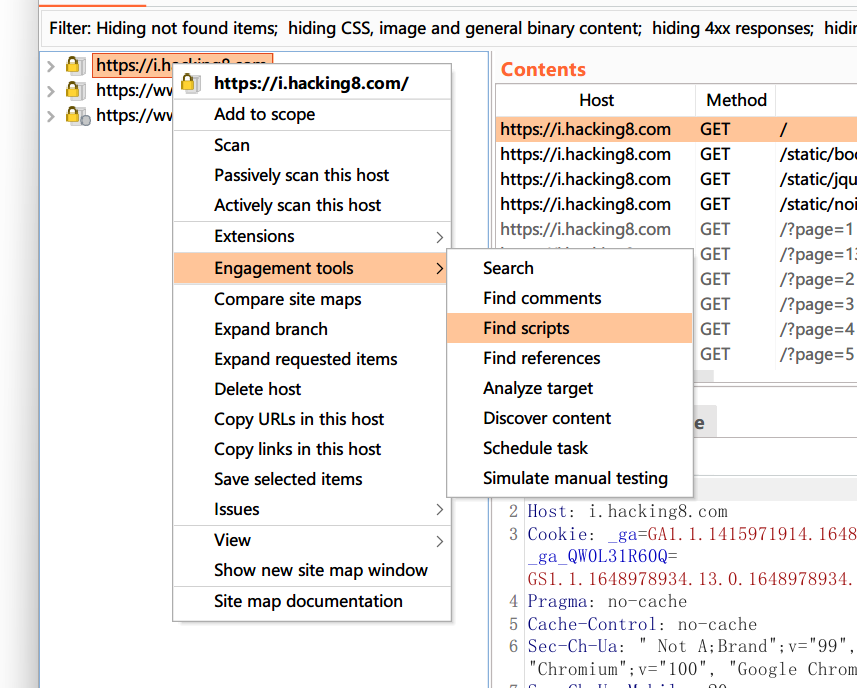The image size is (857, 688).
Task: Choose Add to scope
Action: pos(312,114)
